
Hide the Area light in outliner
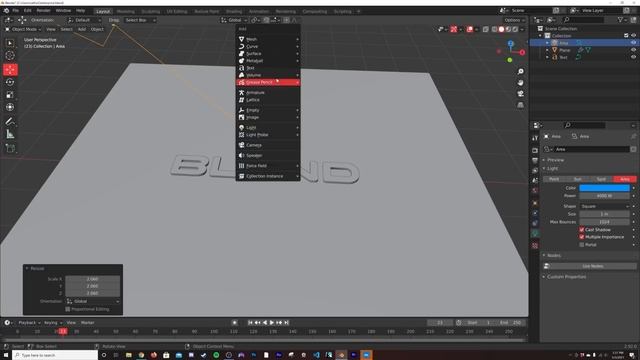pos(633,43)
